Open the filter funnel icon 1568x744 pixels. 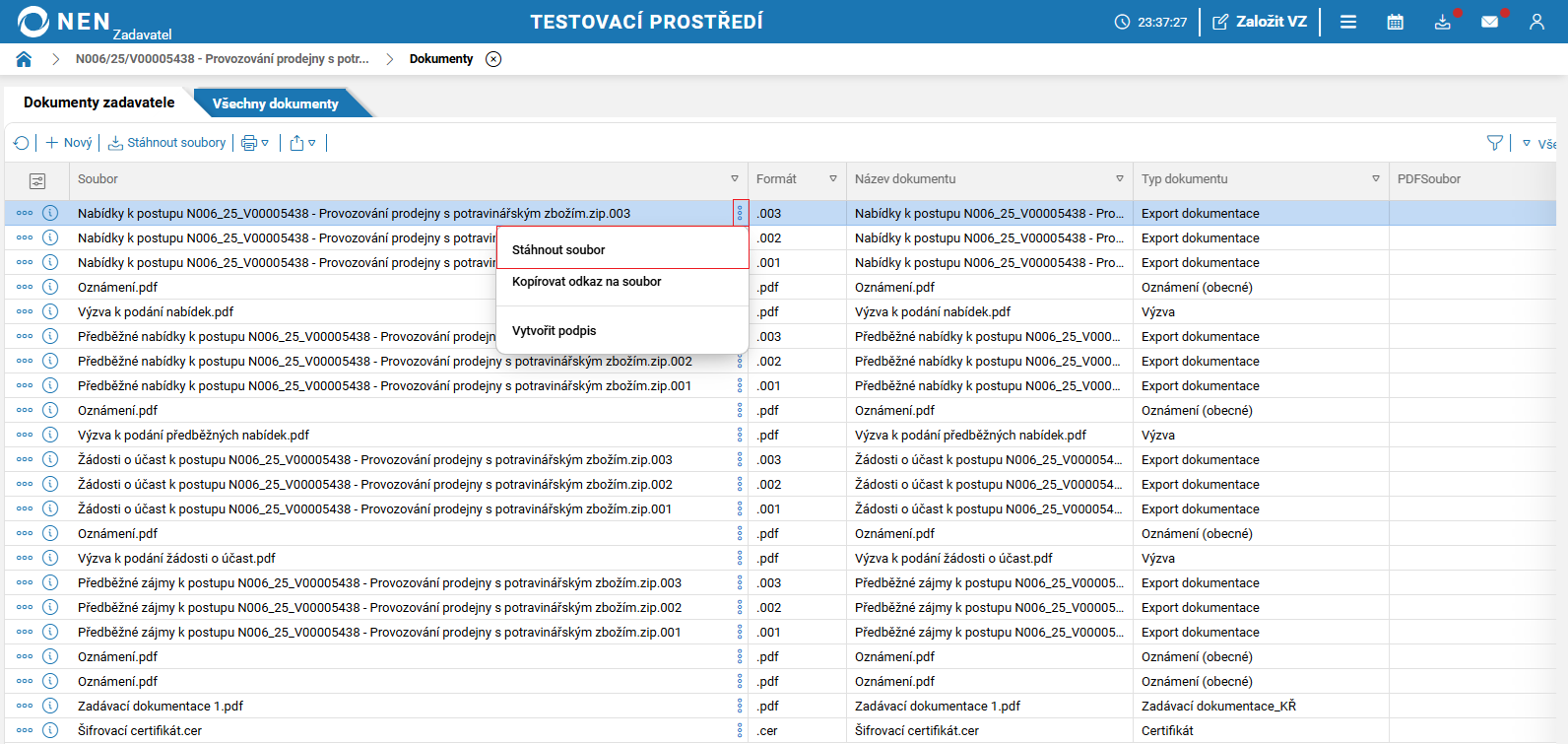click(x=1494, y=143)
